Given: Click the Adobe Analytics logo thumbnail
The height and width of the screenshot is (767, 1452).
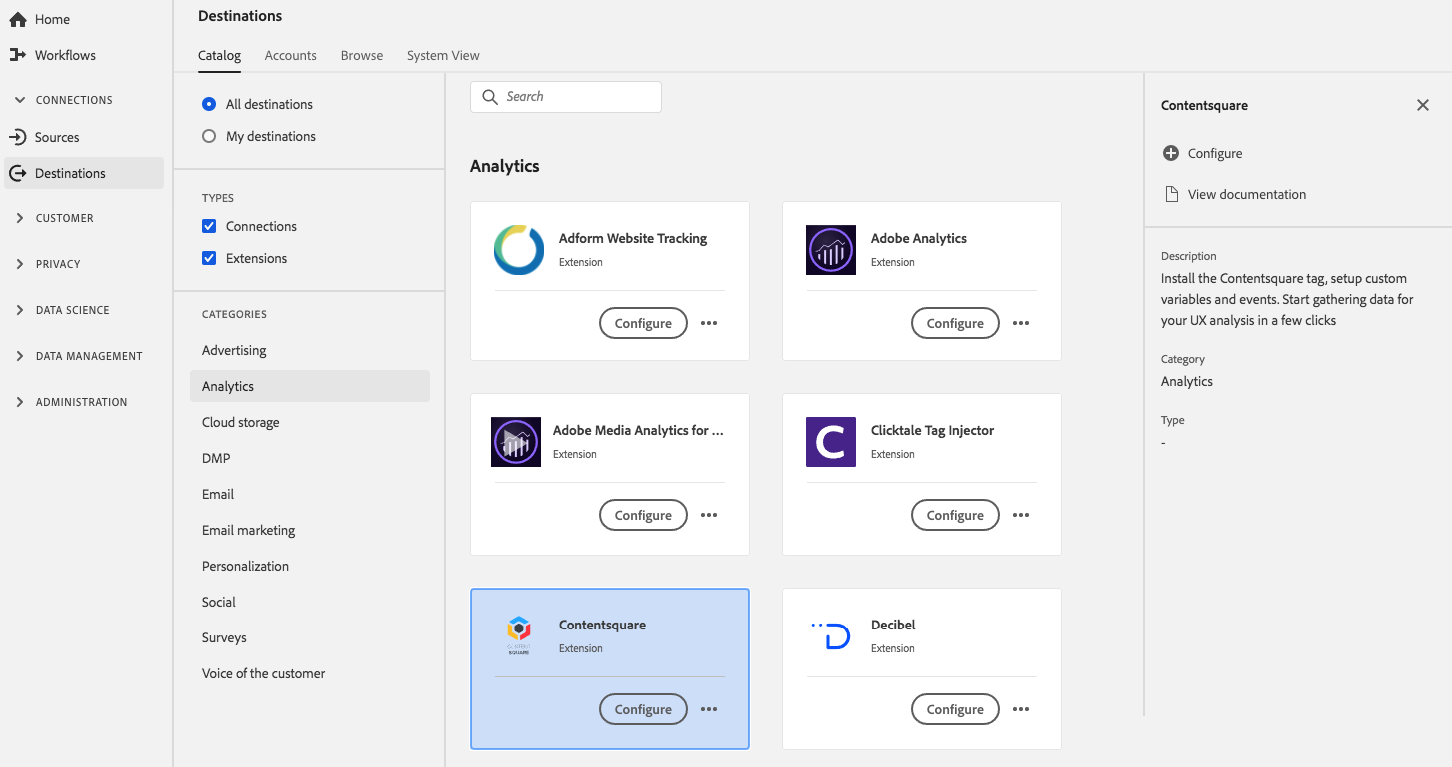Looking at the screenshot, I should (x=830, y=250).
